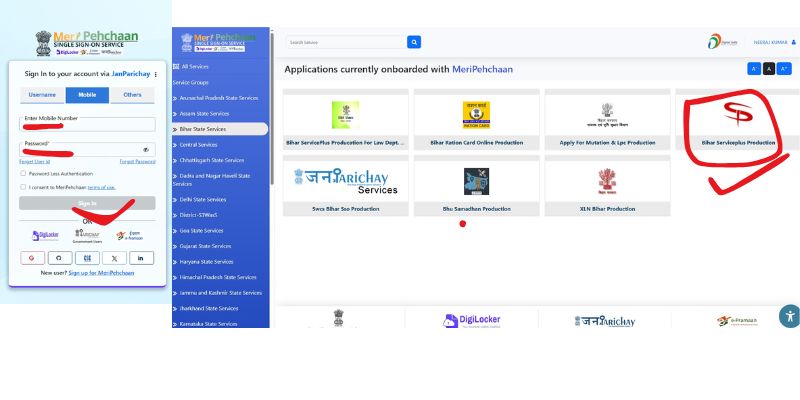Click the Password input field
The height and width of the screenshot is (400, 800).
pos(87,149)
